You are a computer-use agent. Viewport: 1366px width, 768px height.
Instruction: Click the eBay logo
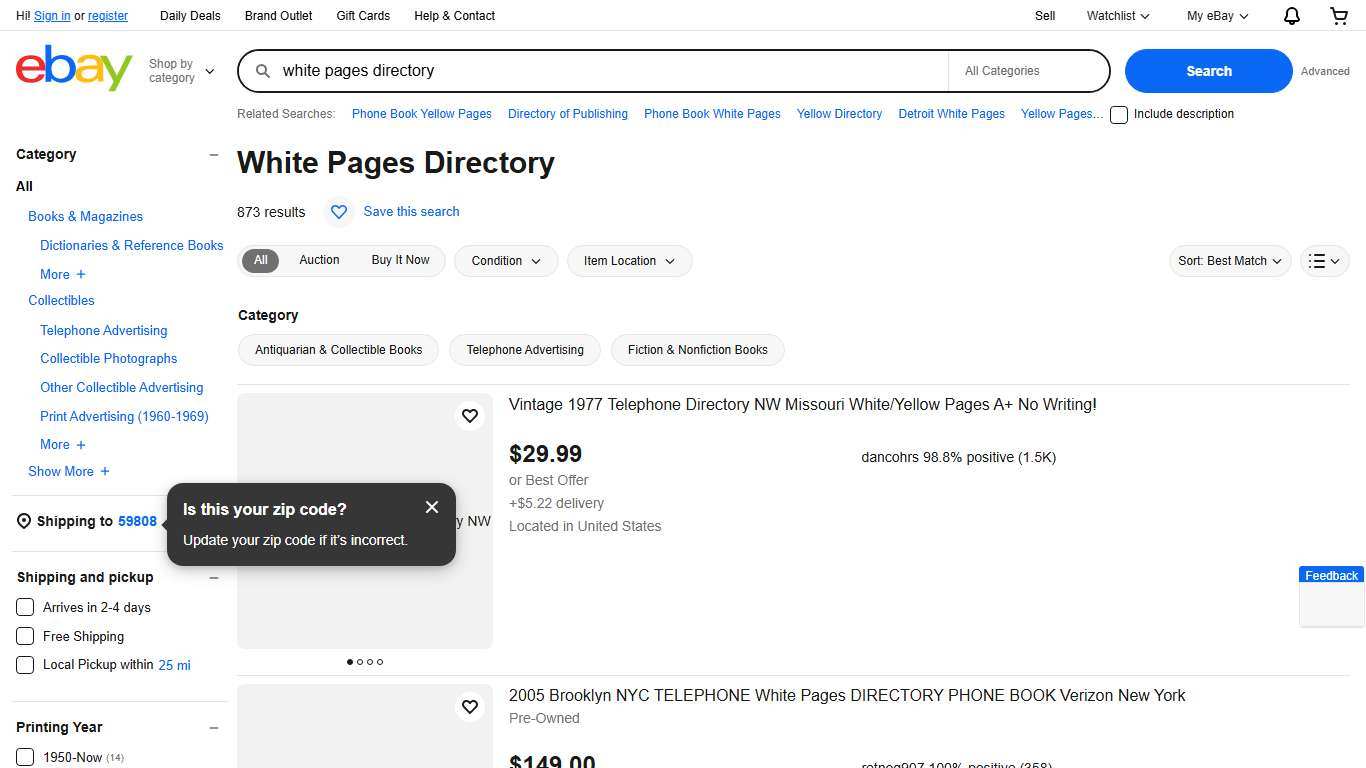(x=73, y=67)
